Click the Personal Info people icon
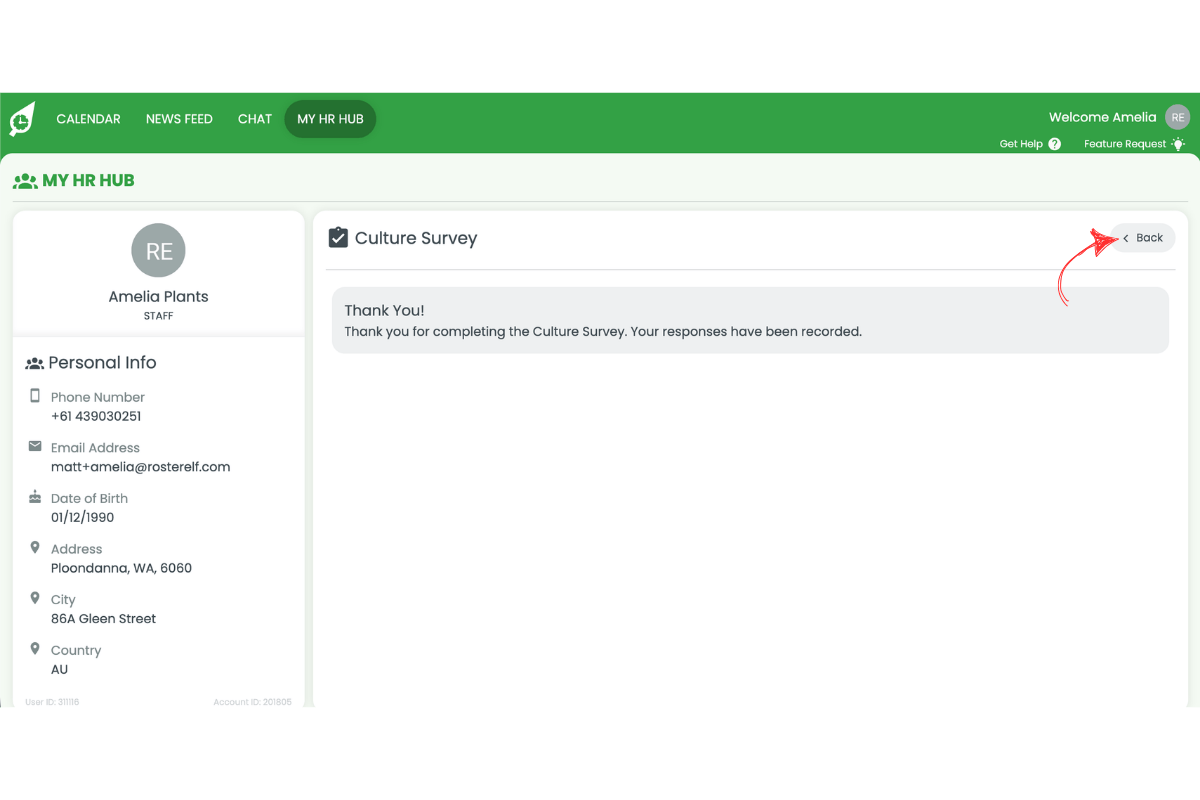 pos(35,363)
